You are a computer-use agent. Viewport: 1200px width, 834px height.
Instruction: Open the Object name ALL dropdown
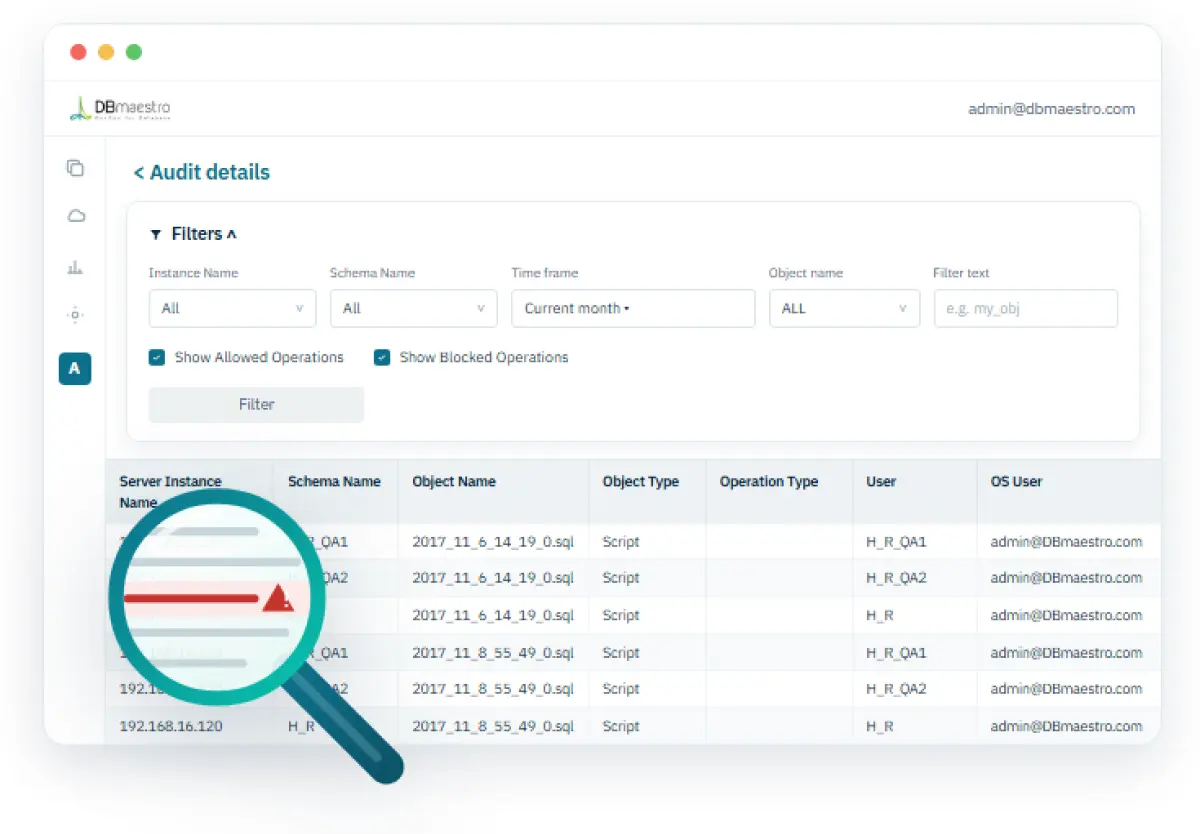click(844, 308)
